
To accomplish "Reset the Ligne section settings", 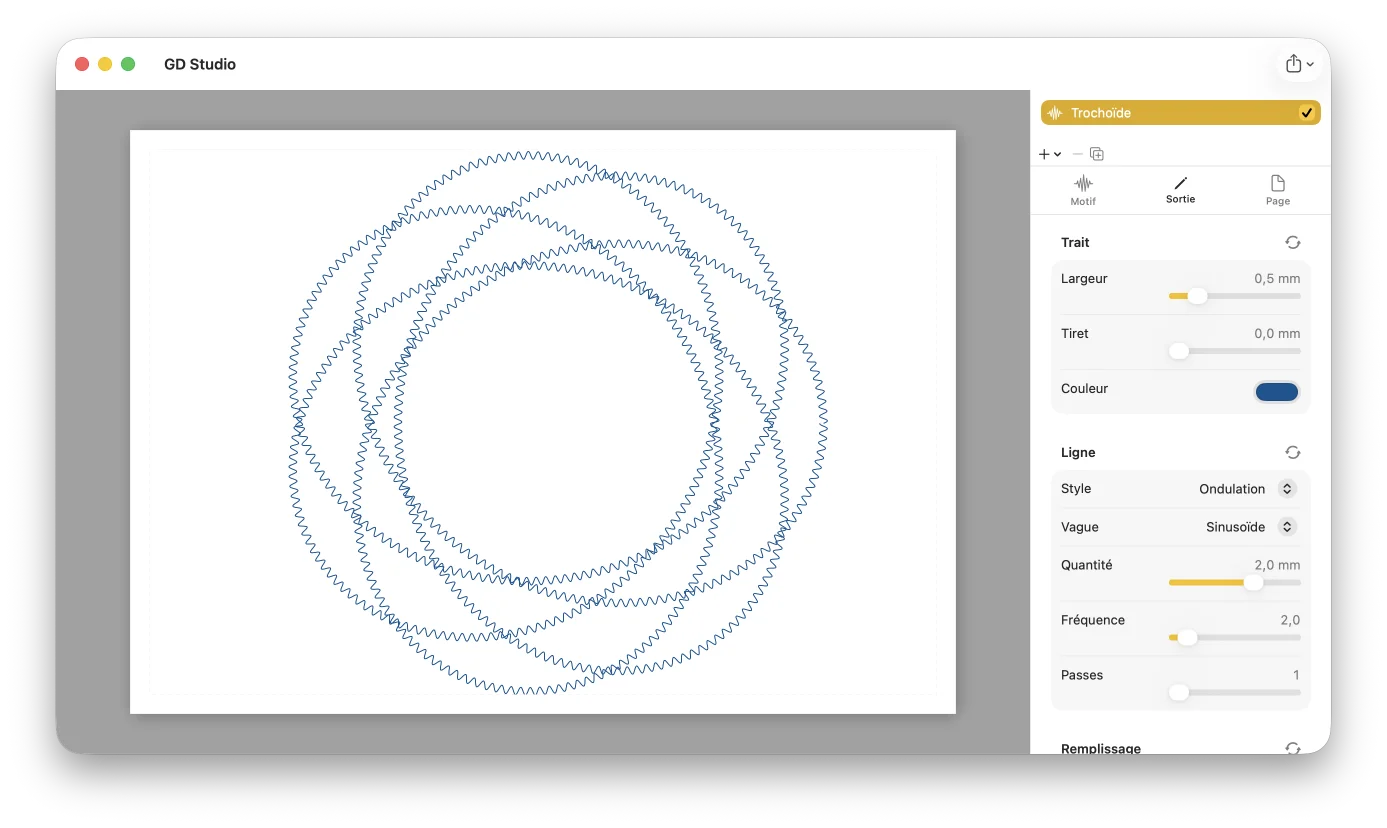I will click(x=1292, y=453).
